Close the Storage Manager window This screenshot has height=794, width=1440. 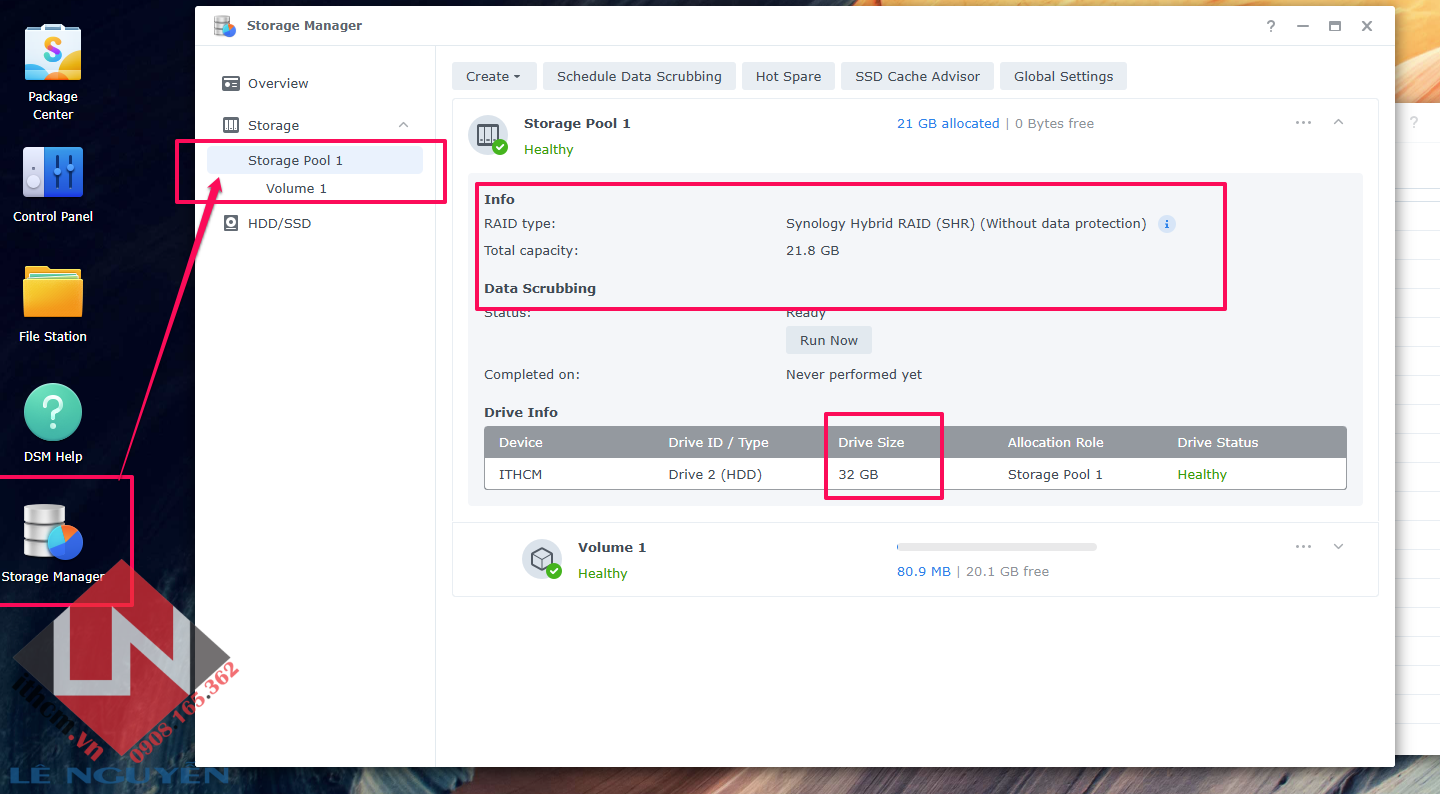coord(1367,26)
